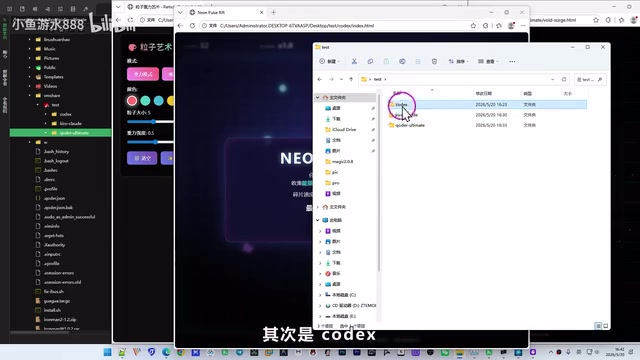Sort by the size (大小) column header
The height and width of the screenshot is (360, 640).
click(567, 93)
